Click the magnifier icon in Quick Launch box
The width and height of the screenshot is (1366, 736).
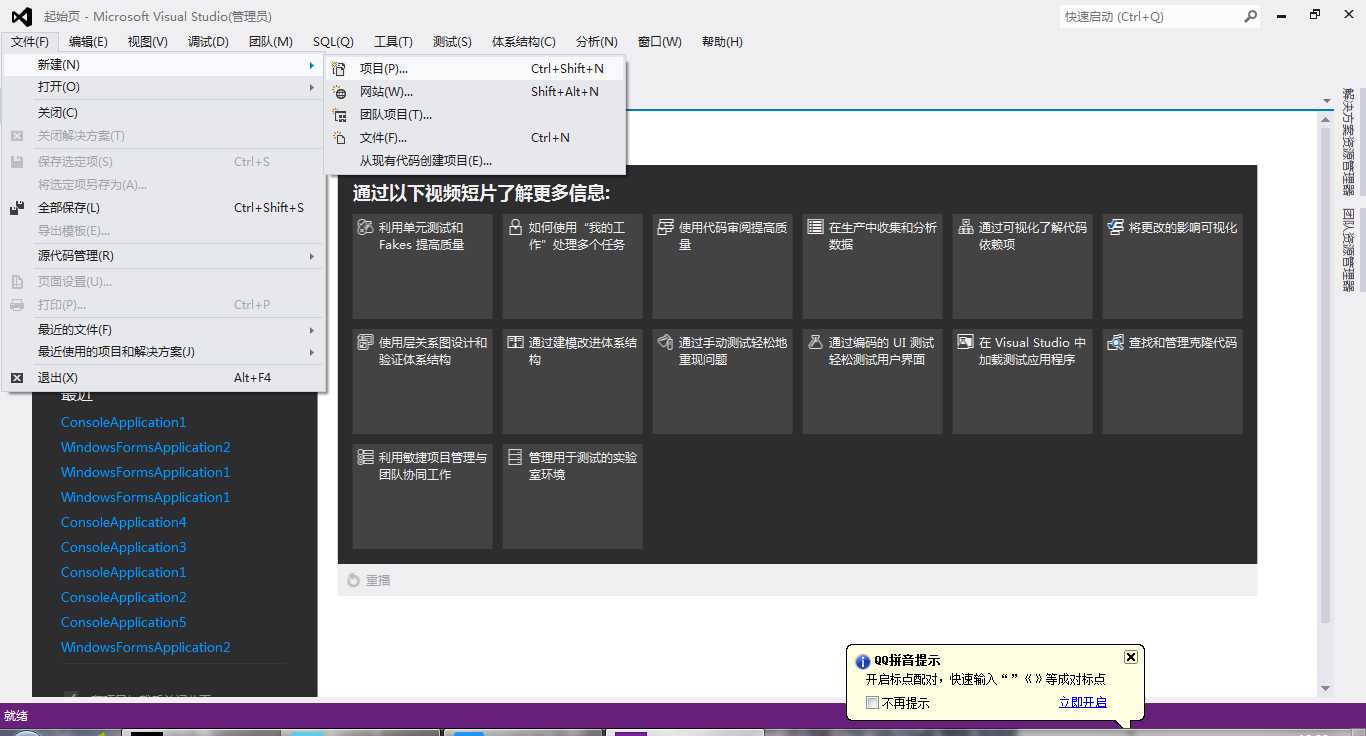[x=1250, y=16]
